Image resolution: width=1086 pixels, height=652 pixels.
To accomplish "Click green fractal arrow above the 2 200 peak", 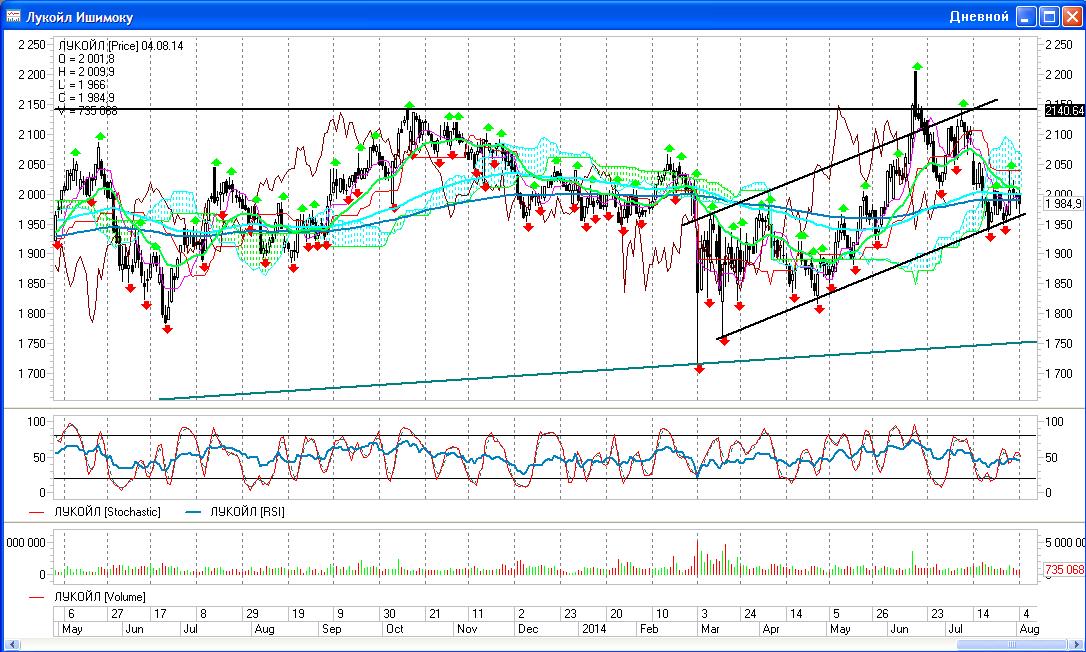I will 917,67.
